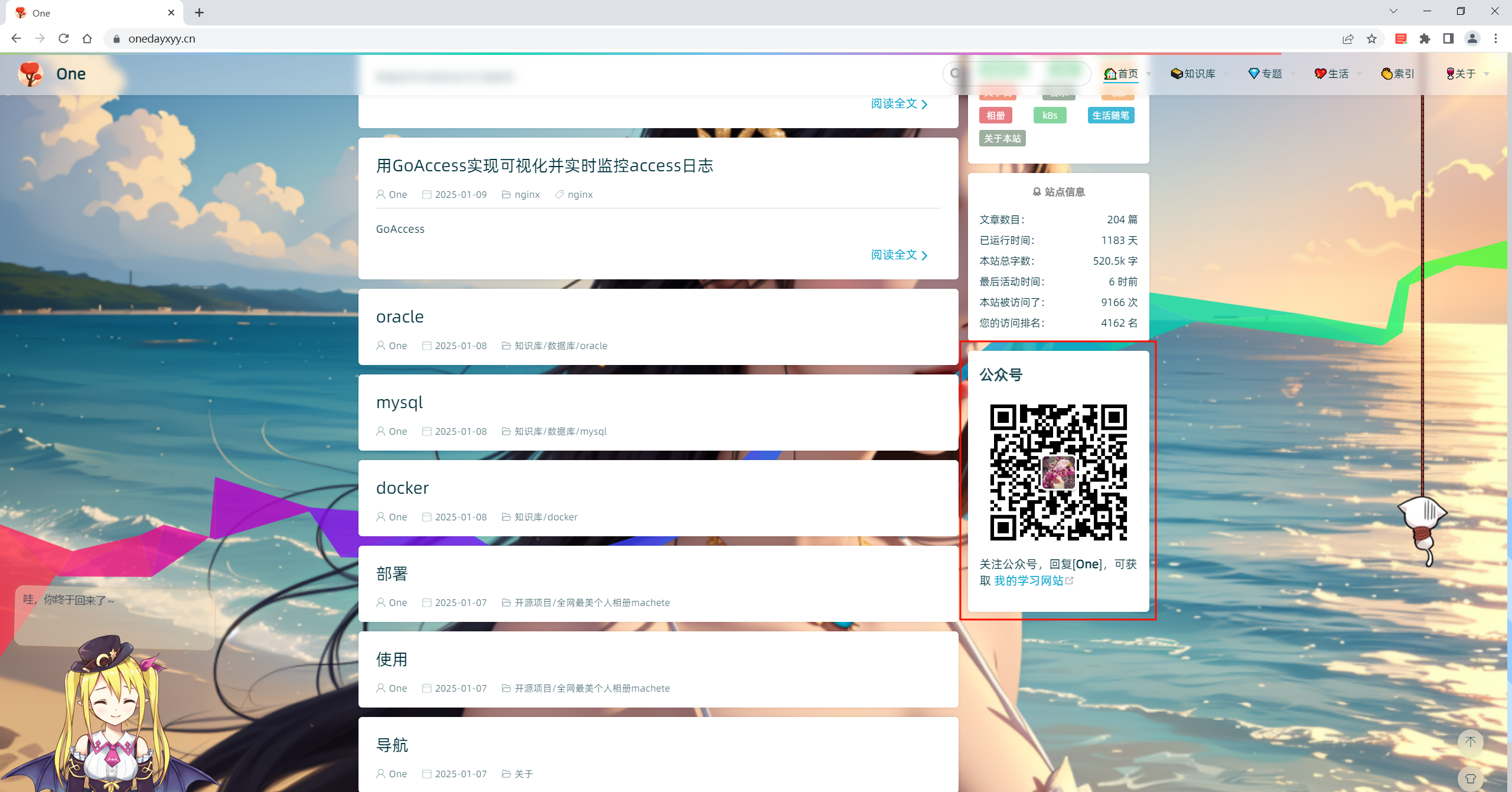
Task: Open the browser profile avatar
Action: pyautogui.click(x=1472, y=39)
